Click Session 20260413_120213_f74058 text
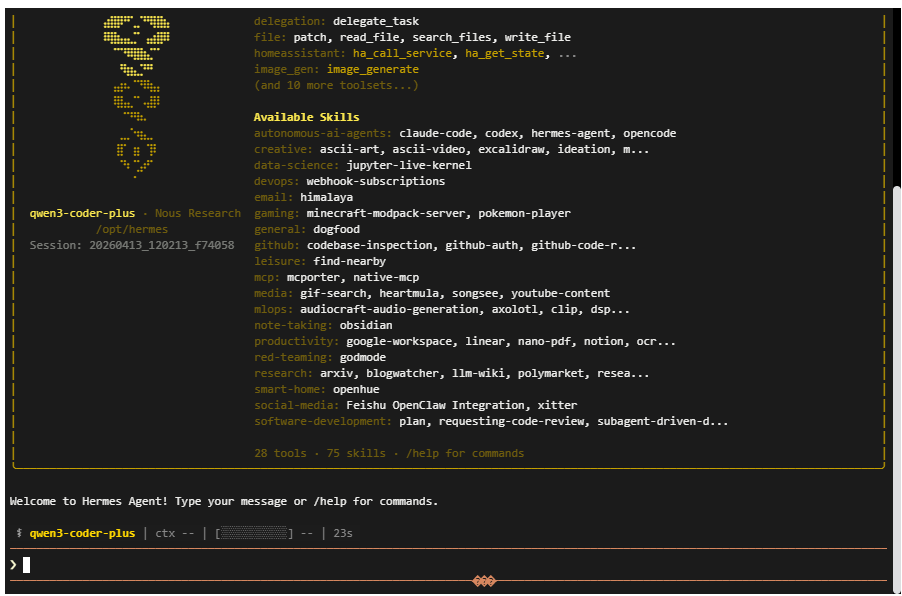 pos(132,246)
